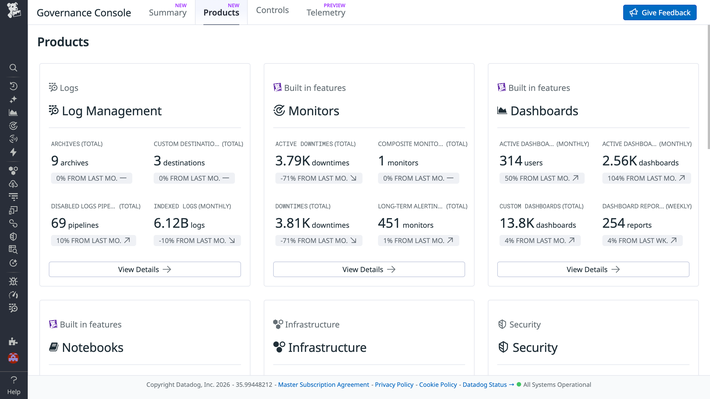Go to the Telemetry preview tab
Image resolution: width=710 pixels, height=399 pixels.
pos(326,12)
